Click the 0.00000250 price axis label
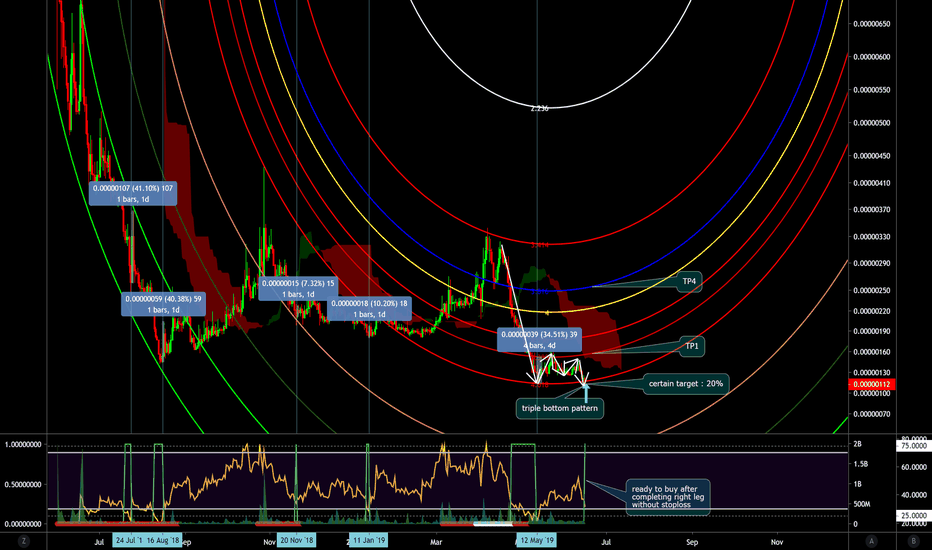Viewport: 932px width, 550px height. [871, 290]
